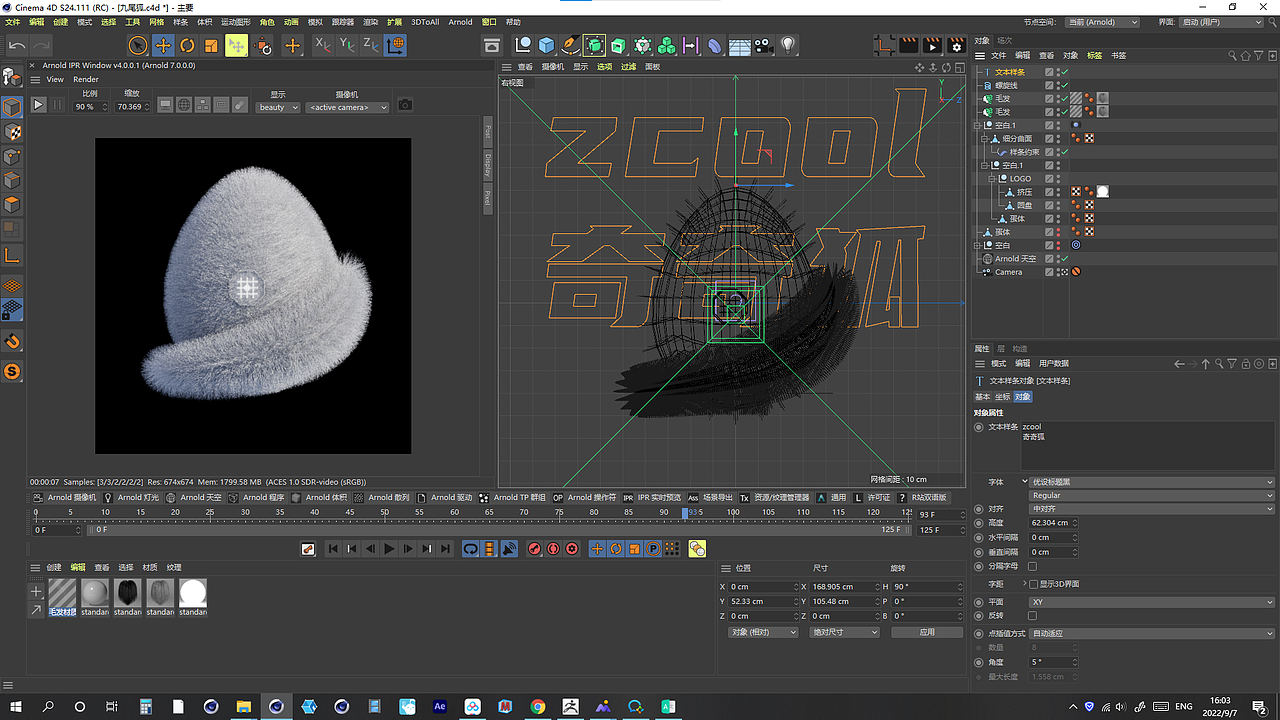The height and width of the screenshot is (720, 1280).
Task: Open the cube primitive object tool
Action: [547, 45]
